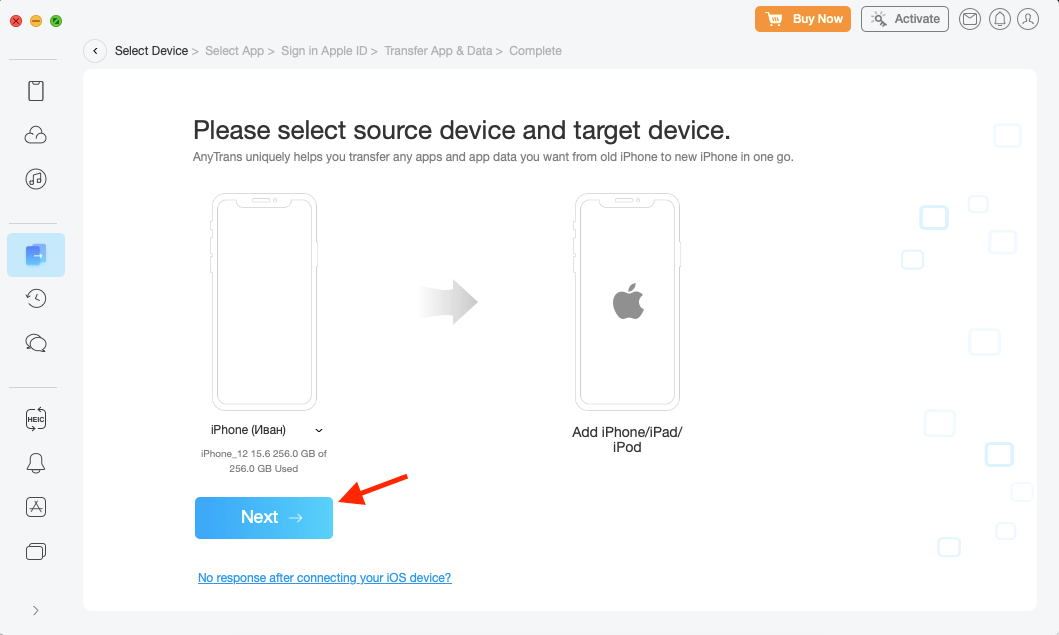
Task: Open the mail feedback icon
Action: [969, 19]
